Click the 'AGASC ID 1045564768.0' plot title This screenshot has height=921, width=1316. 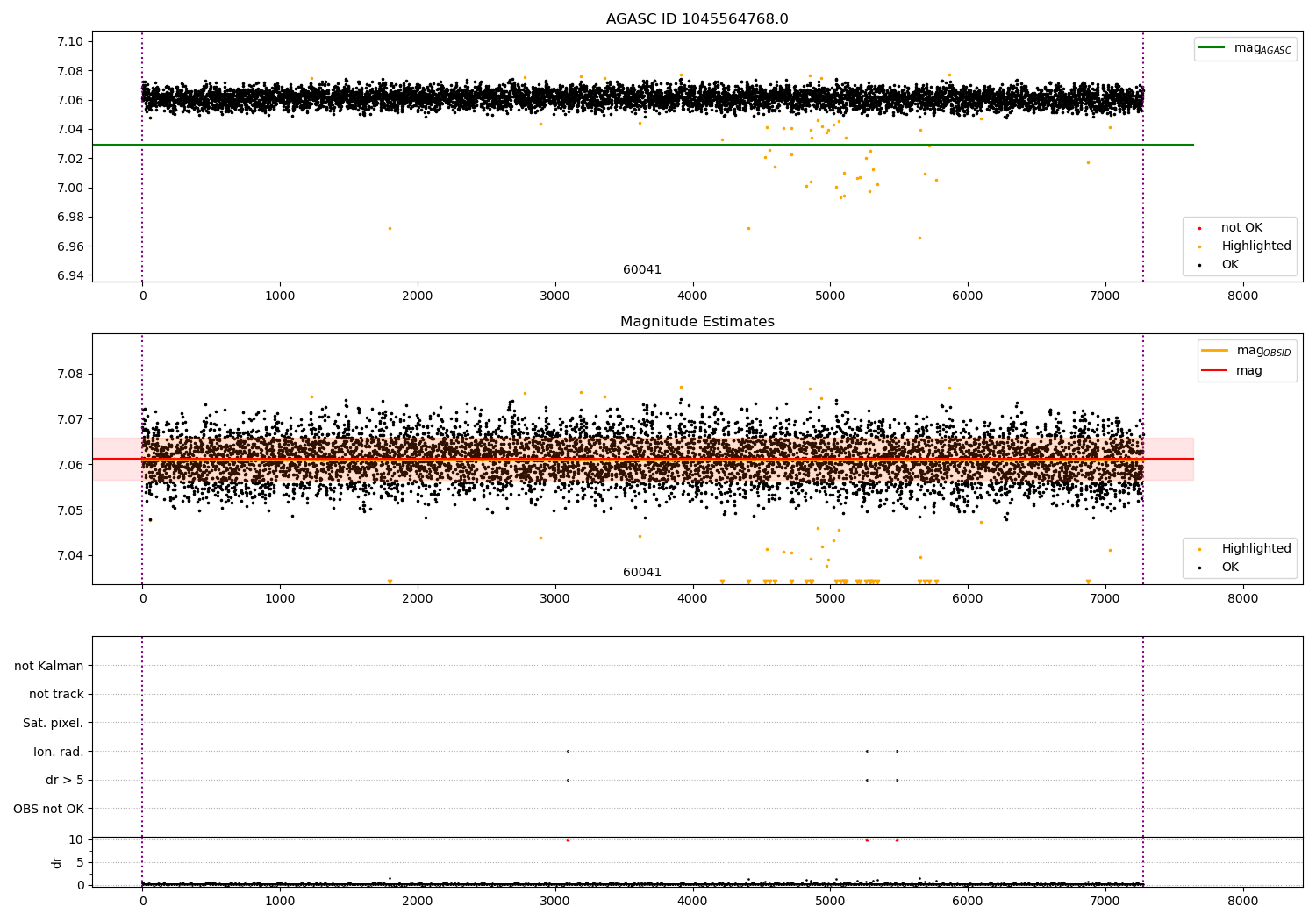pyautogui.click(x=697, y=19)
